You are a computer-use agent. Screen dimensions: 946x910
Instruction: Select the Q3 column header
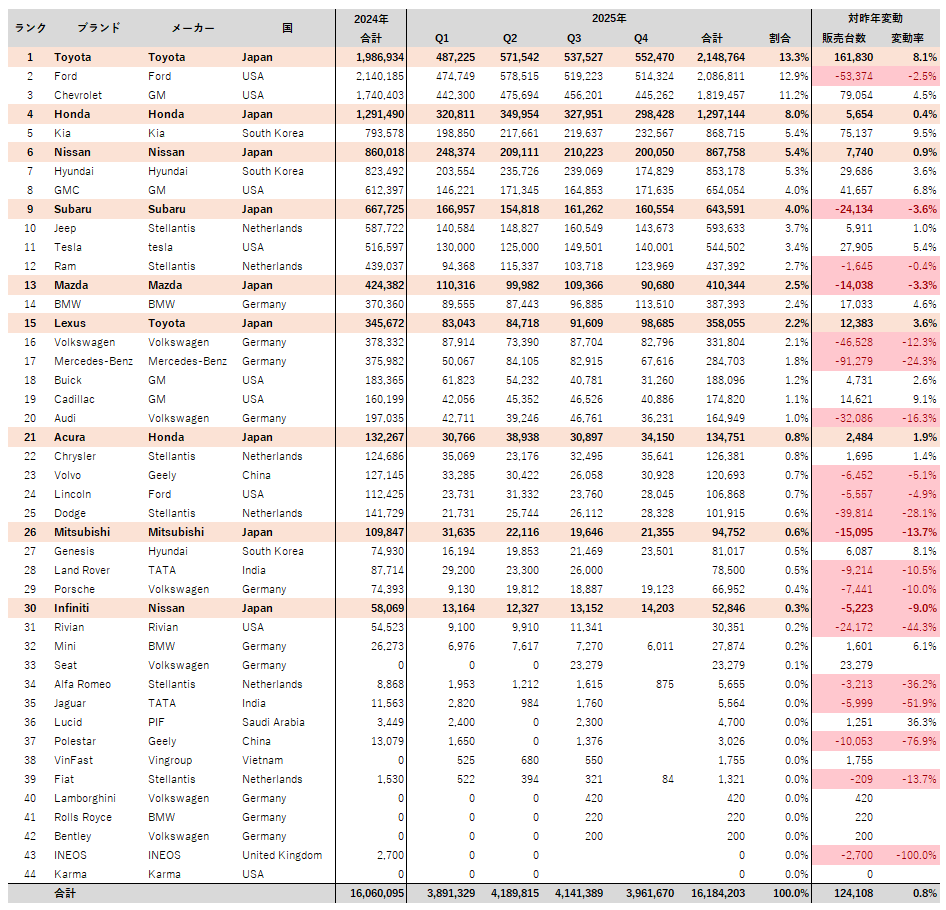(x=574, y=38)
